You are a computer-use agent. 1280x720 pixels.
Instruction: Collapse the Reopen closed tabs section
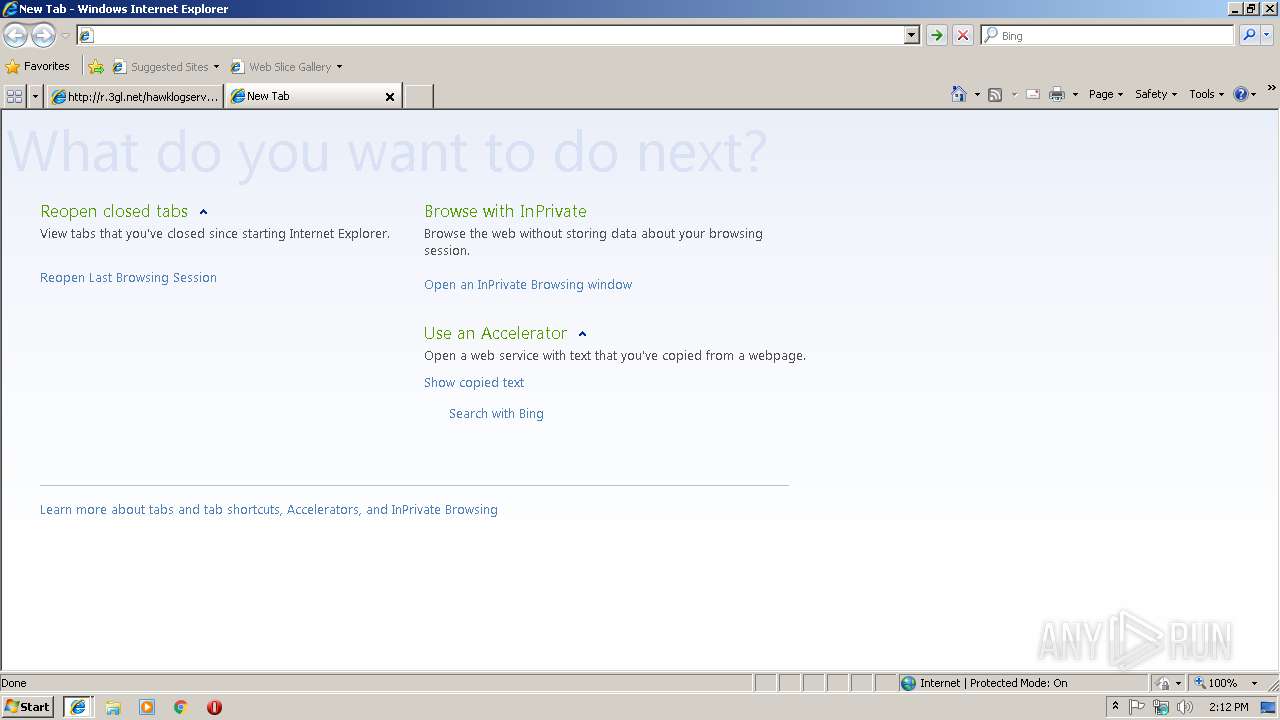tap(203, 212)
